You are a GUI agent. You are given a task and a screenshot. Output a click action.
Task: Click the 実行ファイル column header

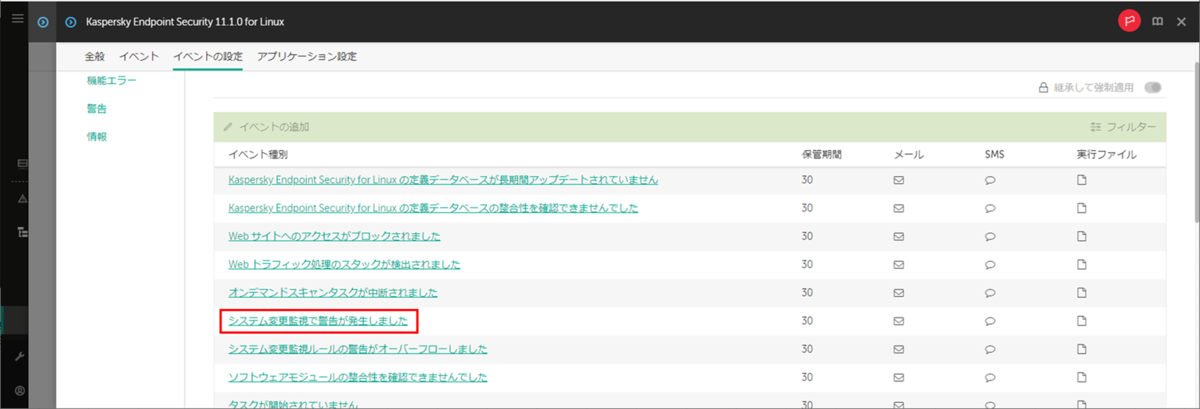(1106, 155)
